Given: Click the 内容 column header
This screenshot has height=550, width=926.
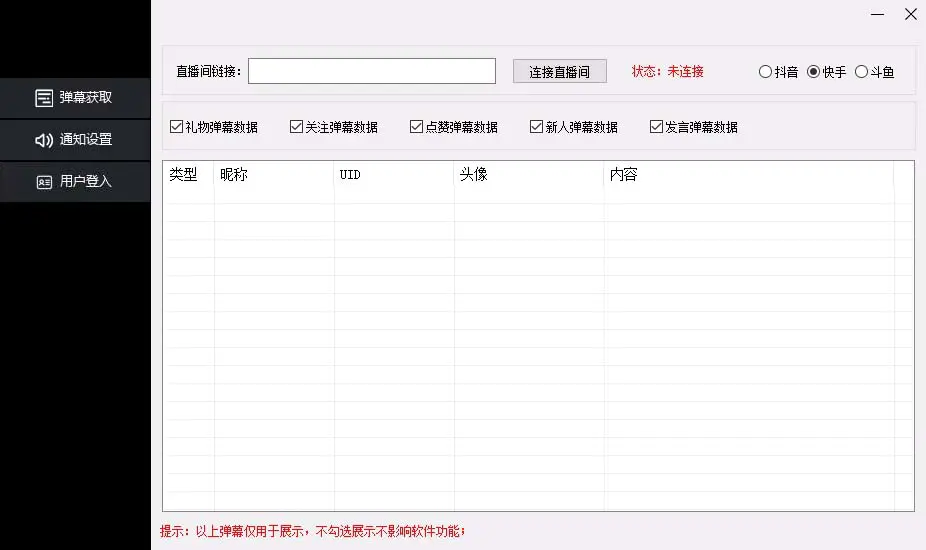Looking at the screenshot, I should click(x=747, y=175).
